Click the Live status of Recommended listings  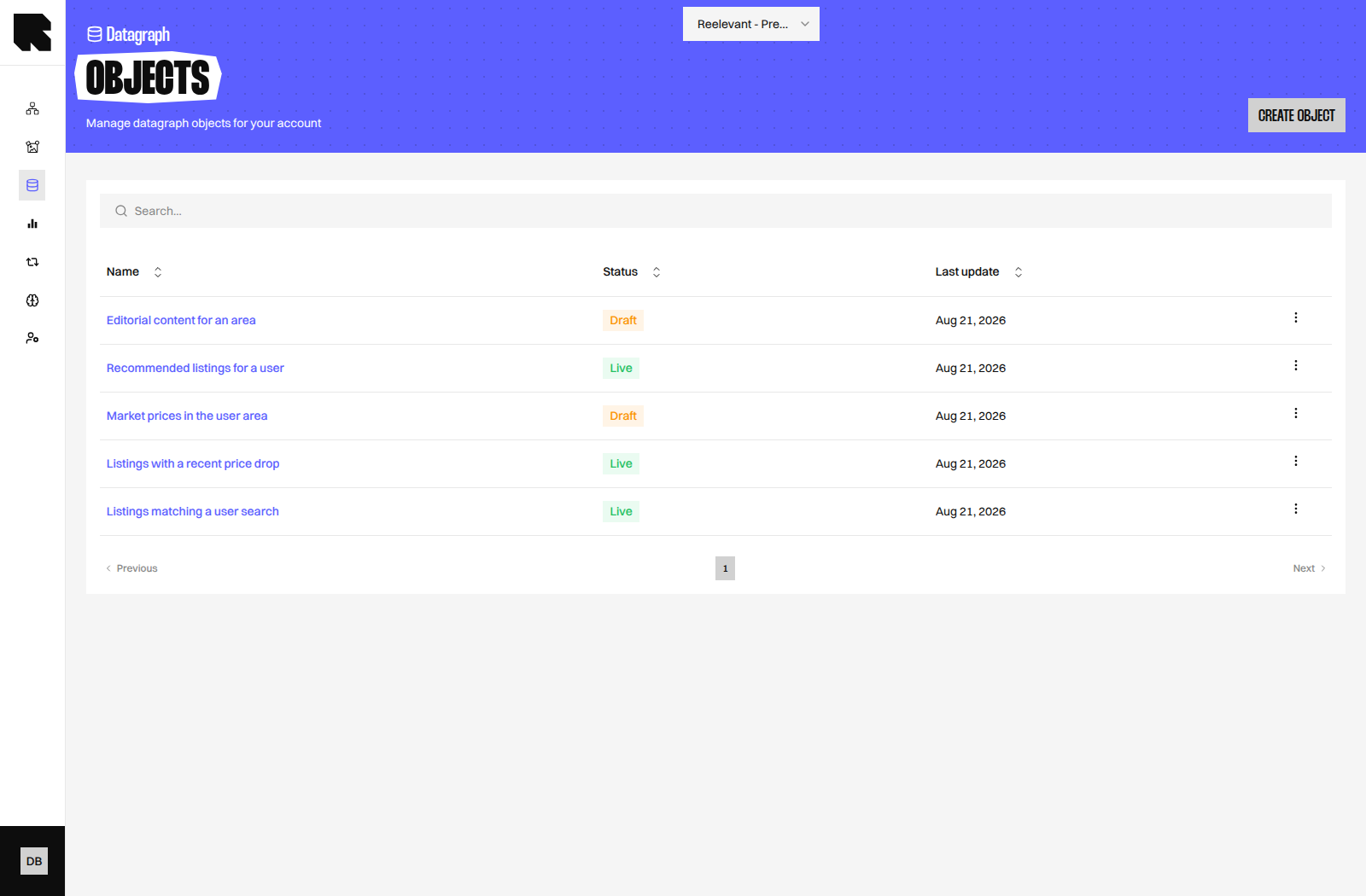(622, 368)
